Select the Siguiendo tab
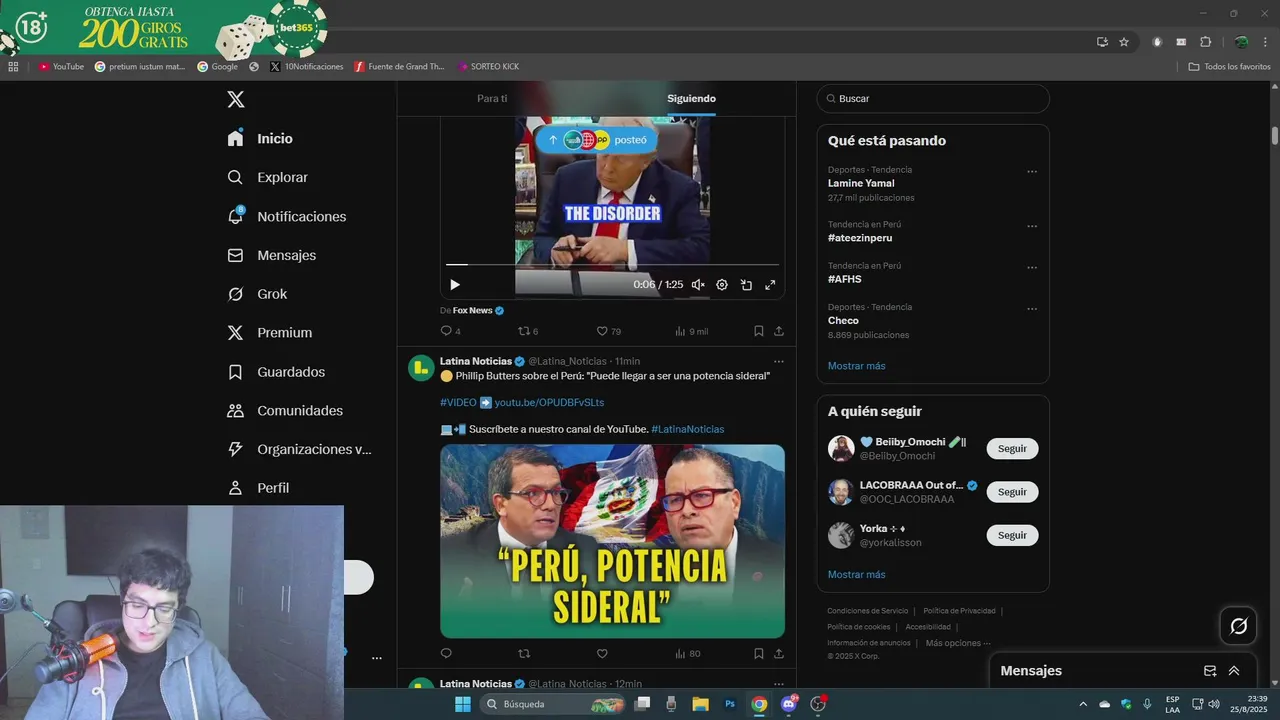Screen dimensions: 1280x720 pos(691,99)
